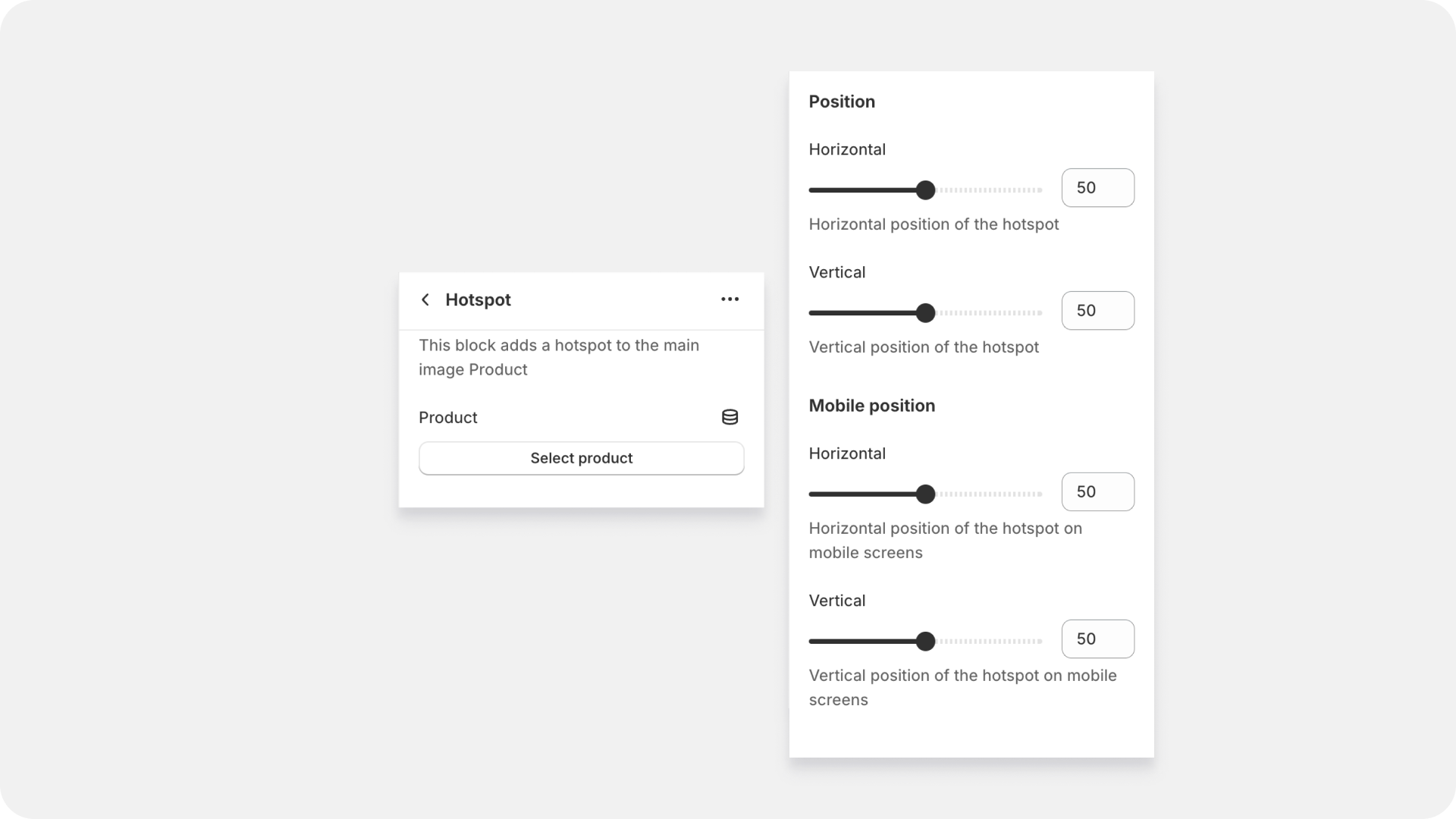Go back using the Hotspot chevron arrow

pos(425,300)
